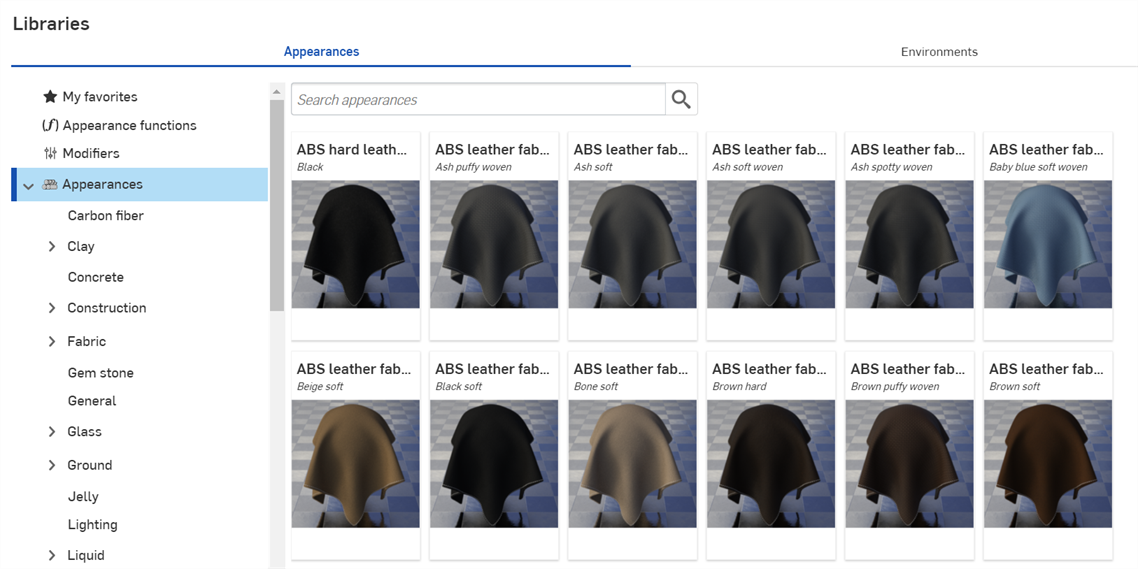Expand the Clay category

[52, 246]
